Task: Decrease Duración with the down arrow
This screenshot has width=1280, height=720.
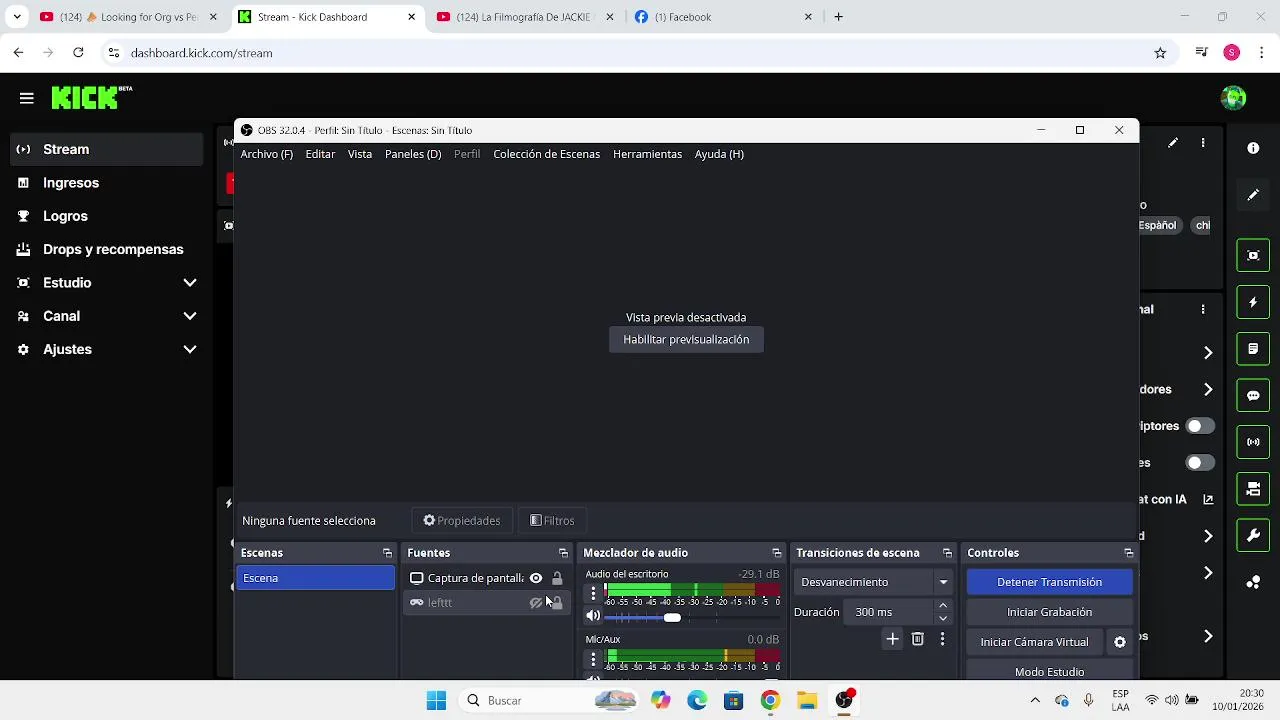Action: 942,618
